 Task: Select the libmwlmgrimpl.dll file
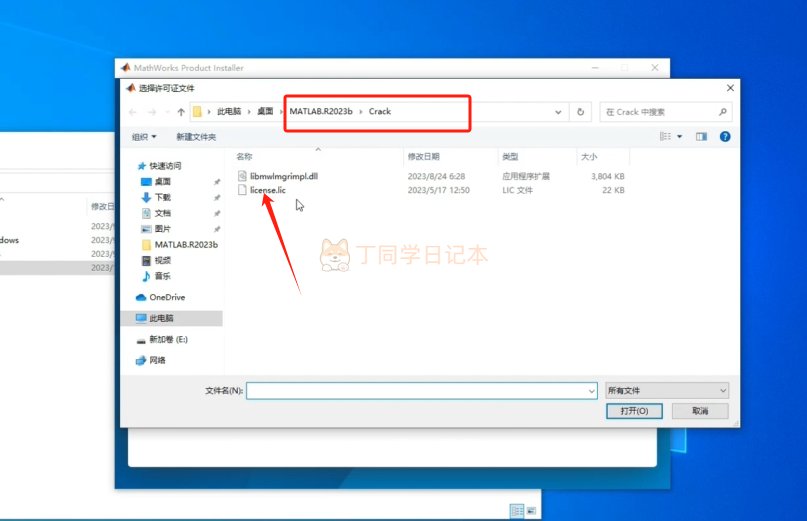click(x=284, y=176)
